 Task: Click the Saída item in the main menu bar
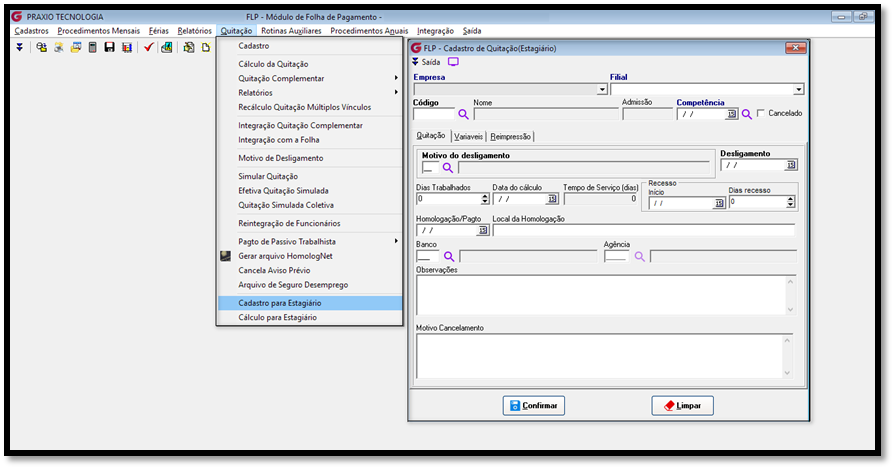[472, 31]
